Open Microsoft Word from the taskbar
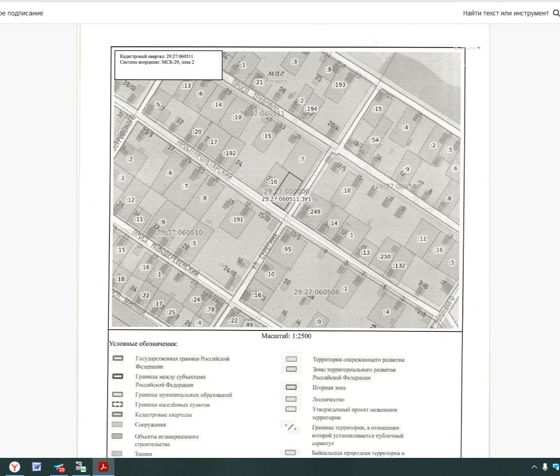 [x=36, y=467]
